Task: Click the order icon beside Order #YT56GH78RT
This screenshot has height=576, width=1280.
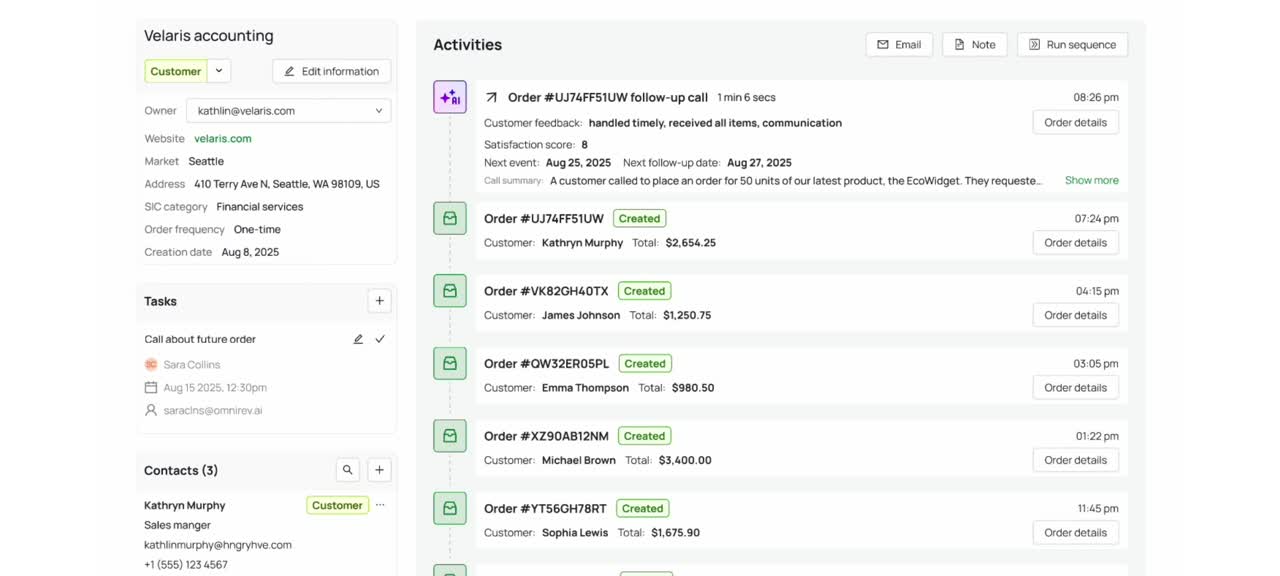Action: click(x=450, y=508)
